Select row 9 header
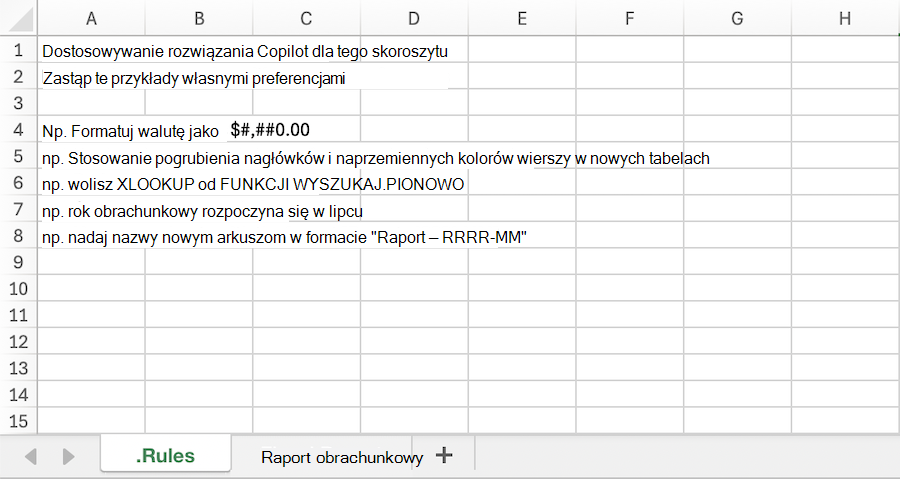900x479 pixels. (18, 262)
